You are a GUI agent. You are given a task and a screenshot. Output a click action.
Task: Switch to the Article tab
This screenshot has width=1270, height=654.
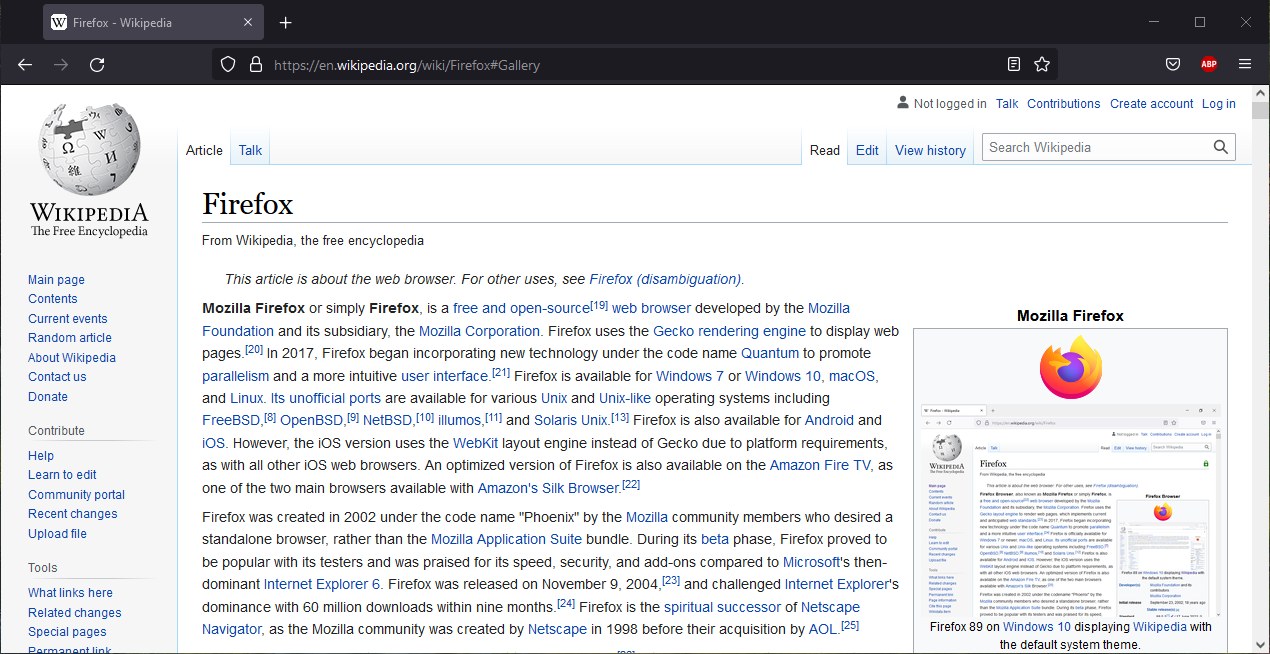(x=204, y=150)
